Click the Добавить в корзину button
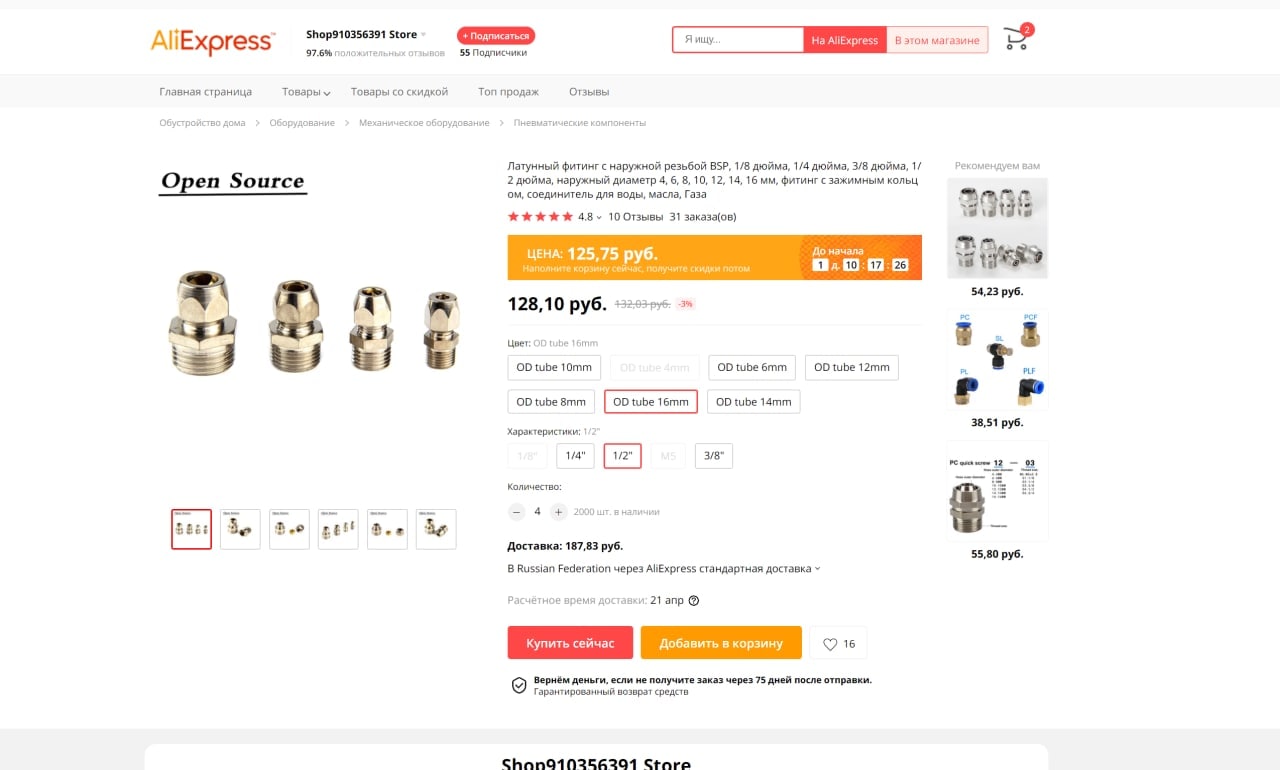 (721, 643)
